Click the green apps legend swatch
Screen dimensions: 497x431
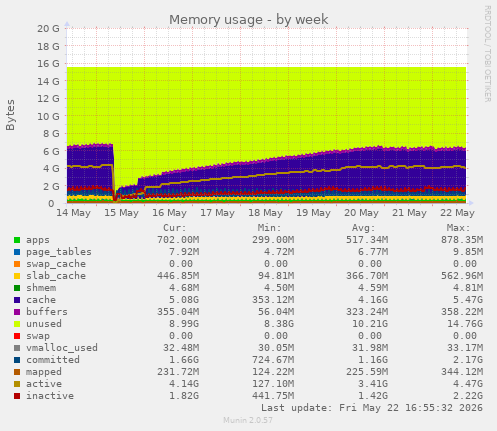pyautogui.click(x=17, y=240)
